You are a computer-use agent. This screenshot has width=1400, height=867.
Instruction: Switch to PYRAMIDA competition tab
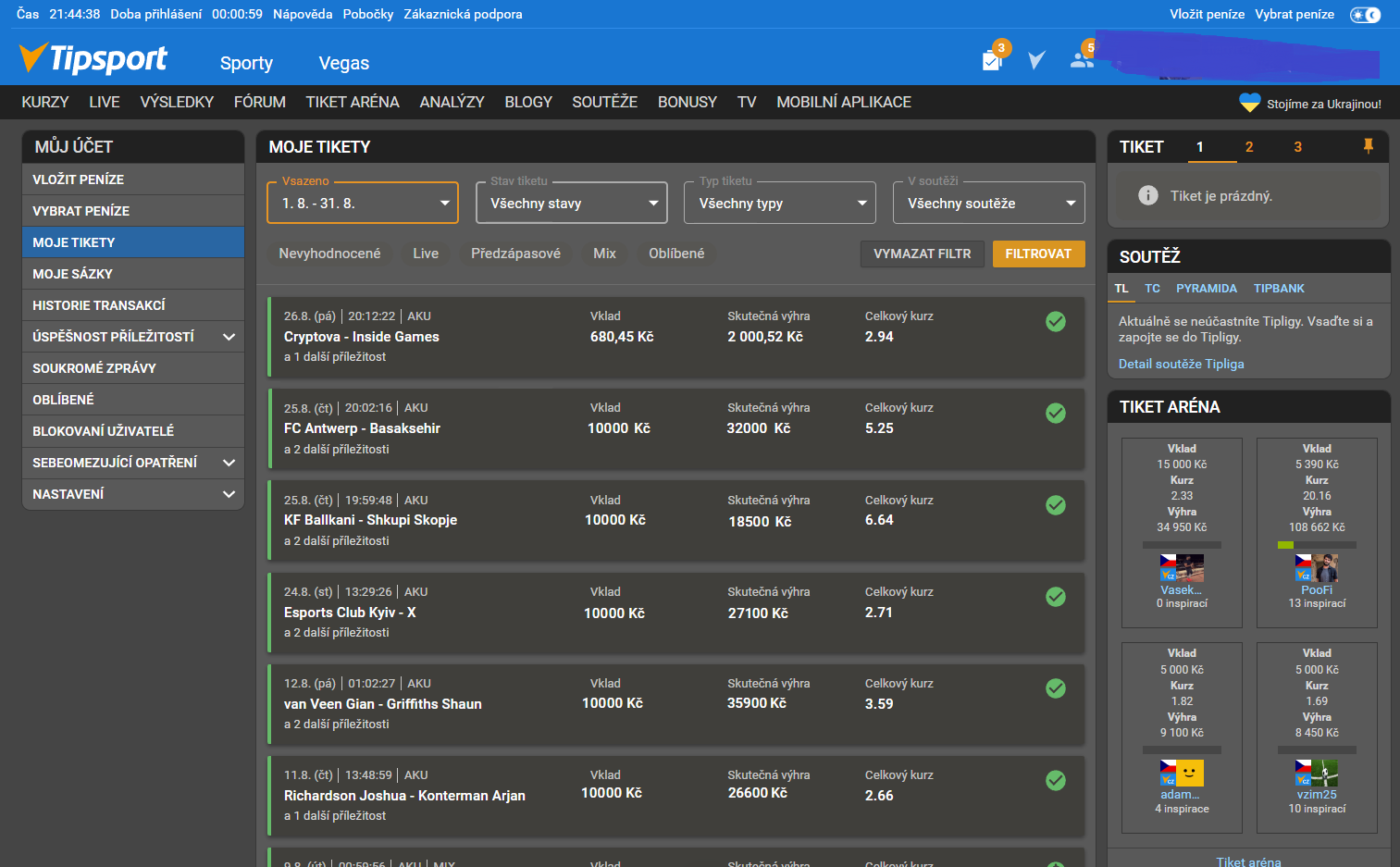[x=1207, y=289]
